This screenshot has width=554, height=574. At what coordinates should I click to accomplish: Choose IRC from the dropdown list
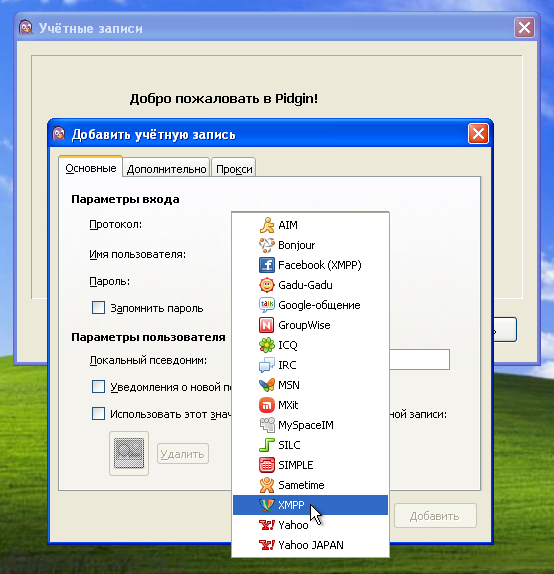pyautogui.click(x=310, y=365)
